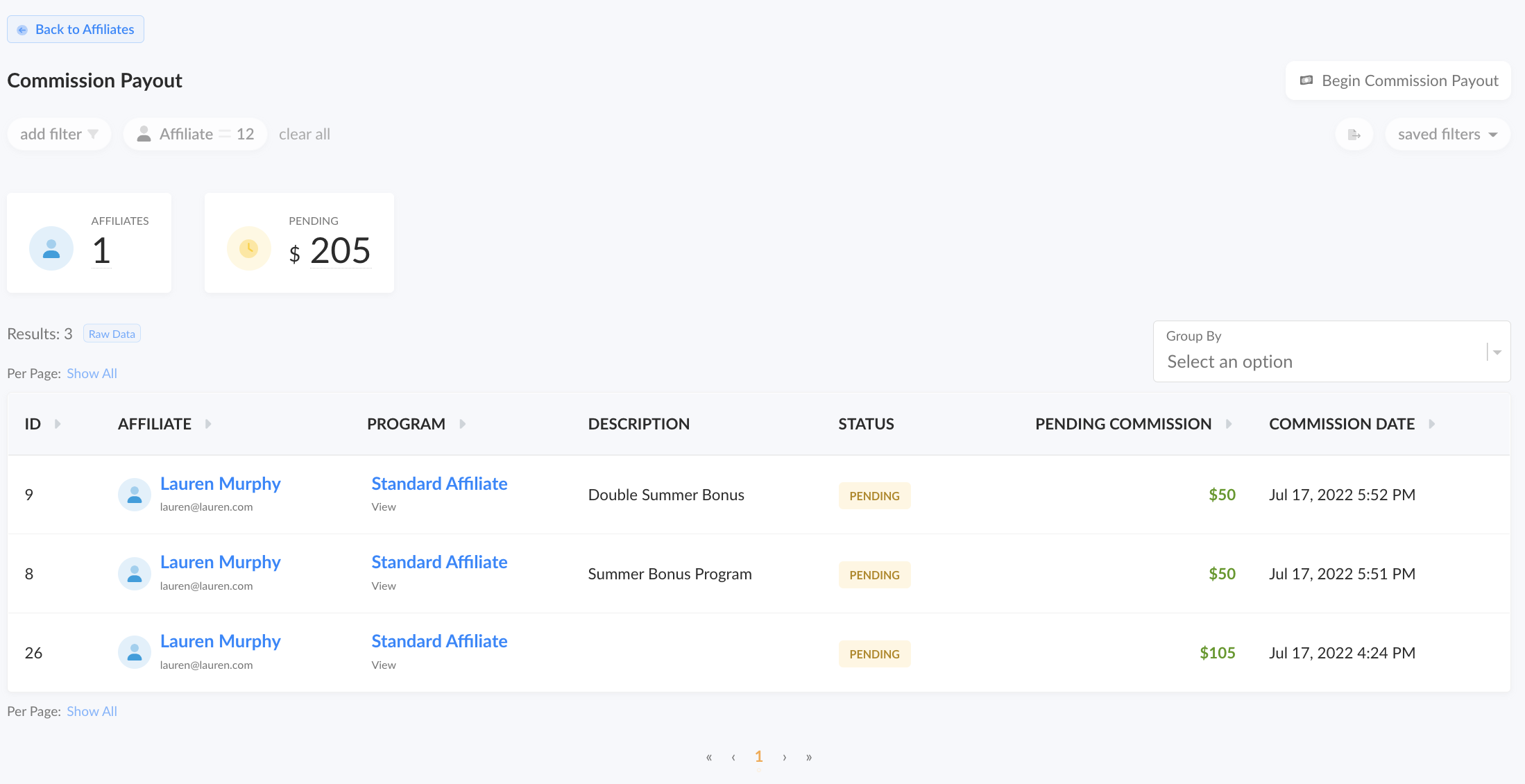The height and width of the screenshot is (784, 1525).
Task: Open Standard Affiliate program in row 26
Action: 439,641
